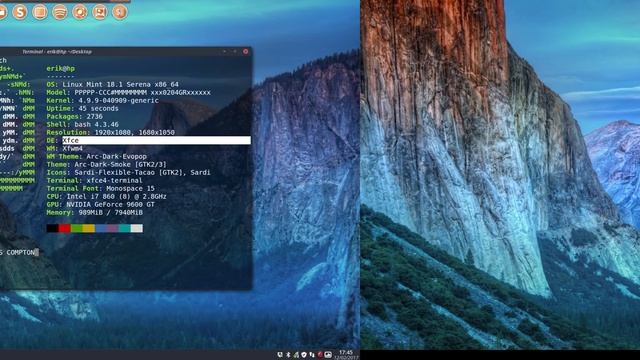Open the 17:45 clock in the panel
This screenshot has width=640, height=360.
click(346, 352)
